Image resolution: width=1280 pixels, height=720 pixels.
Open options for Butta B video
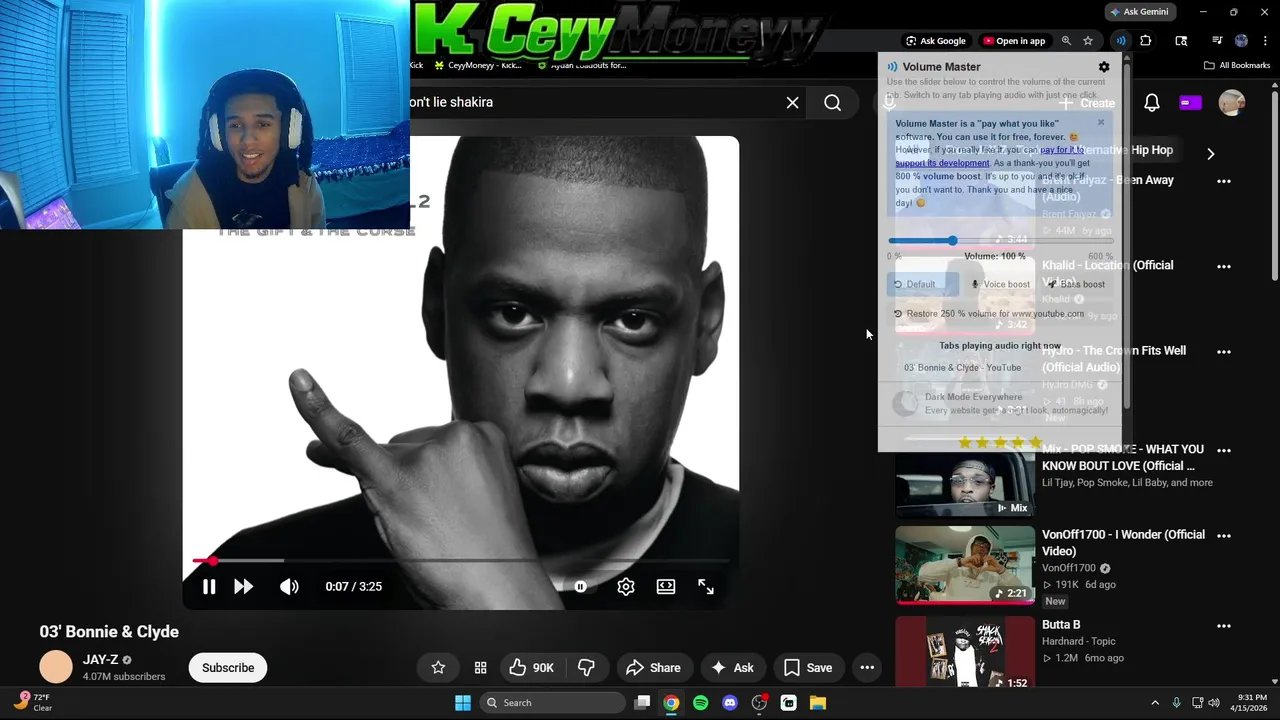tap(1224, 625)
